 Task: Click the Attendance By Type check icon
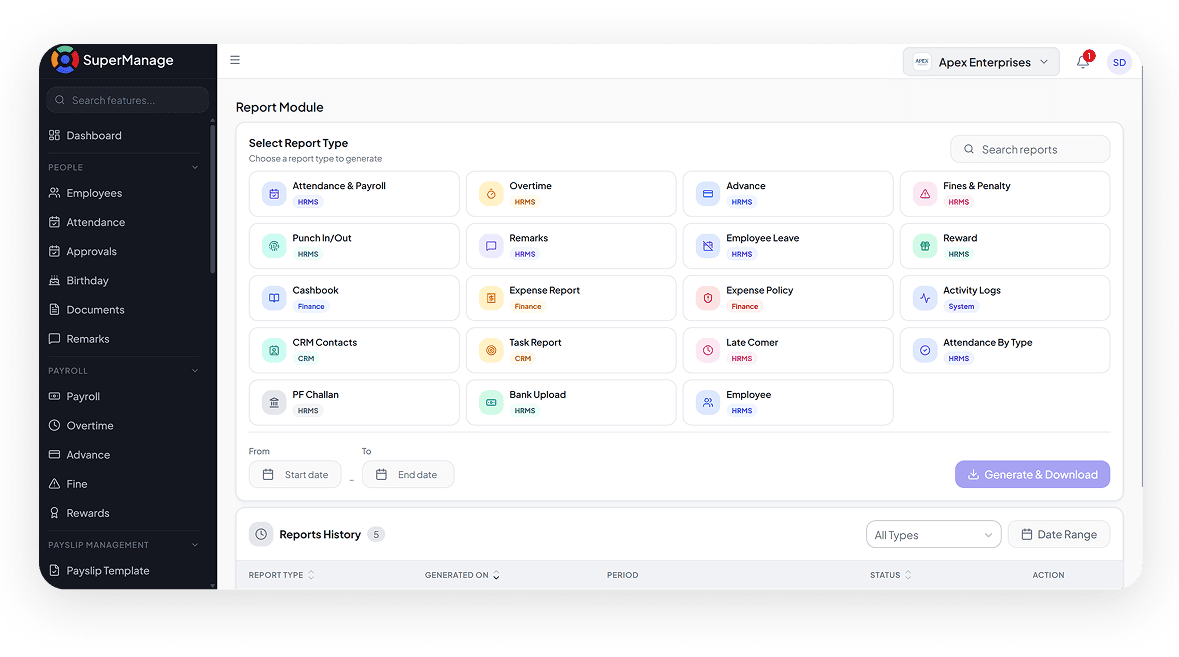[925, 350]
